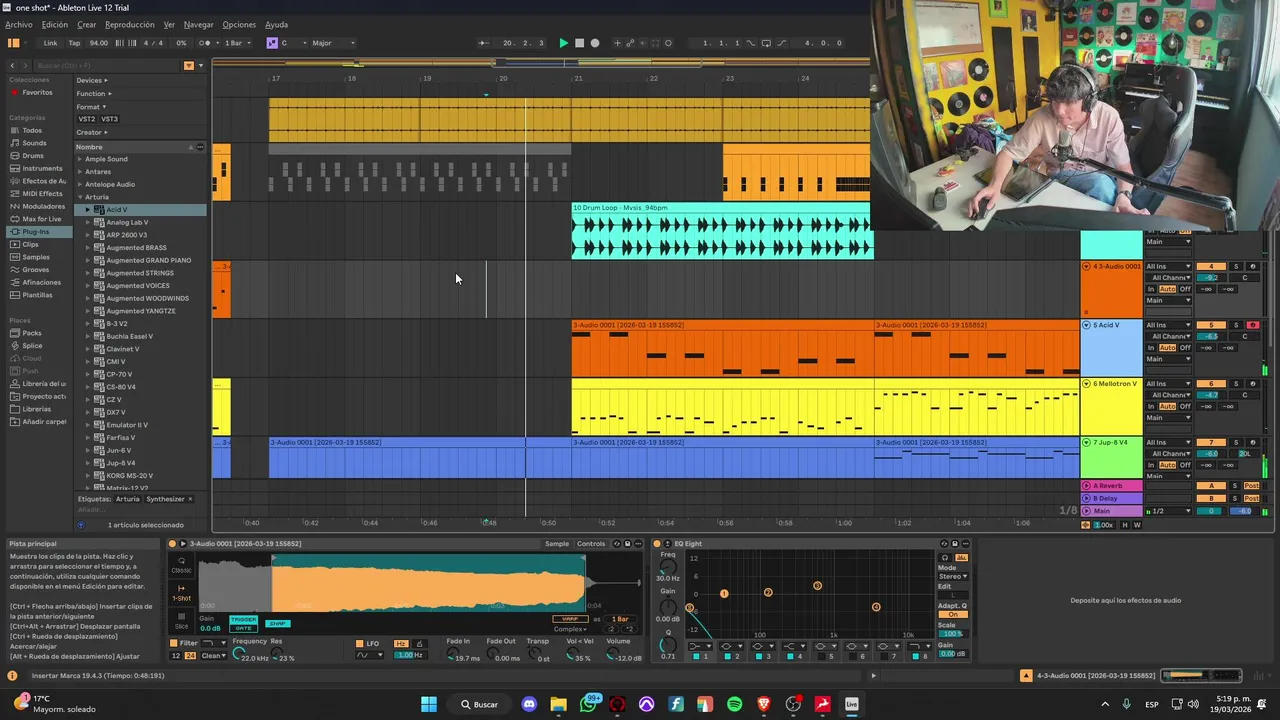Open the Favoritos collection

tap(37, 93)
